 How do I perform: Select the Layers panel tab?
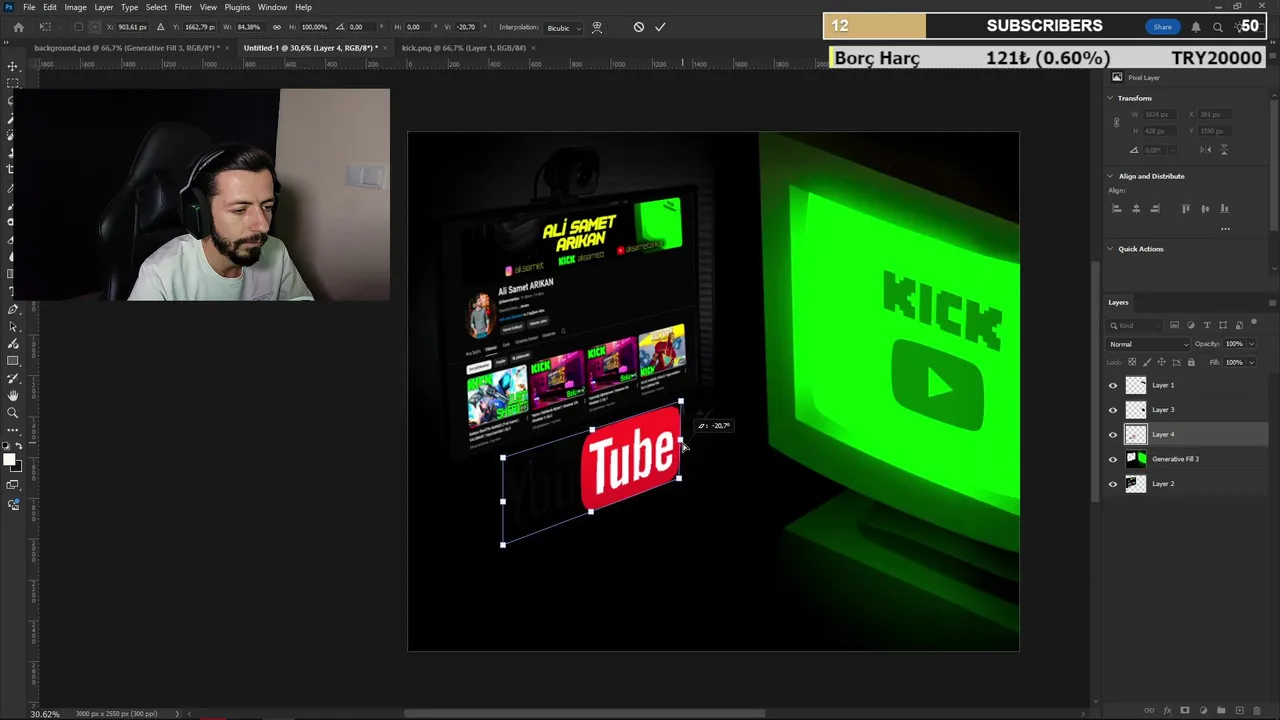pyautogui.click(x=1118, y=302)
